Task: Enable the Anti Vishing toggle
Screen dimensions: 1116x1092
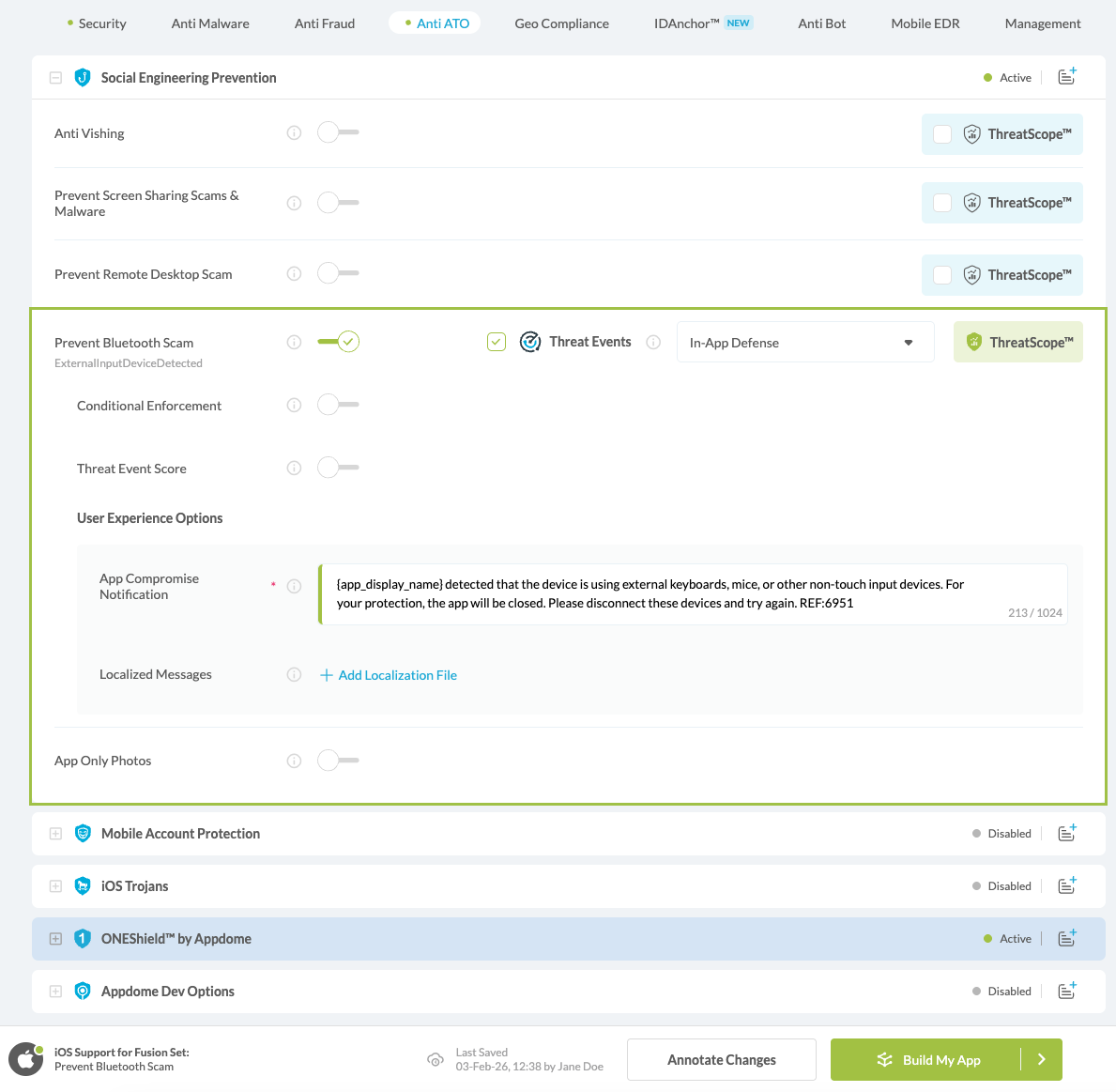Action: [338, 132]
